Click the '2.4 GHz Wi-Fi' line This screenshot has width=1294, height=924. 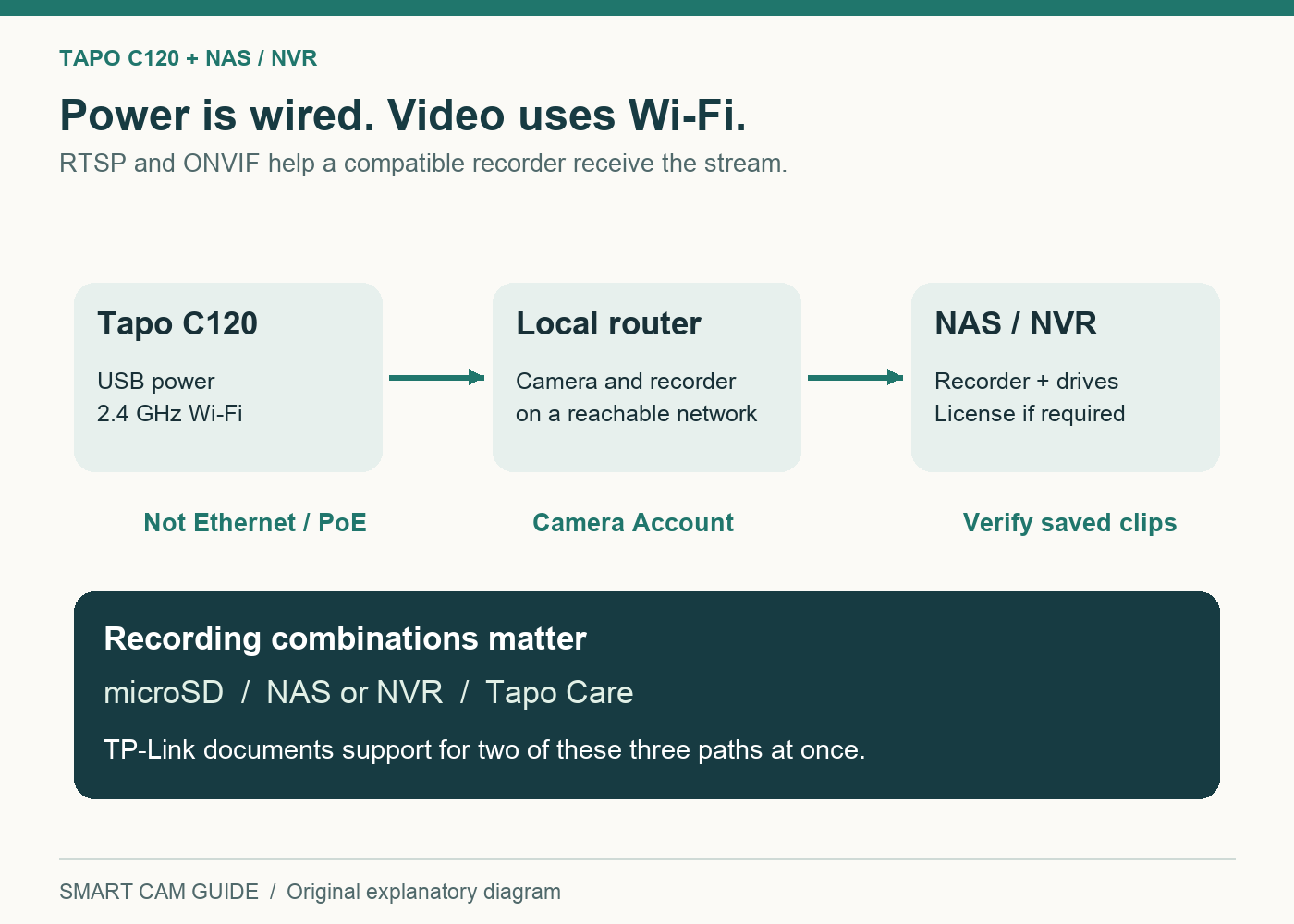click(x=170, y=414)
